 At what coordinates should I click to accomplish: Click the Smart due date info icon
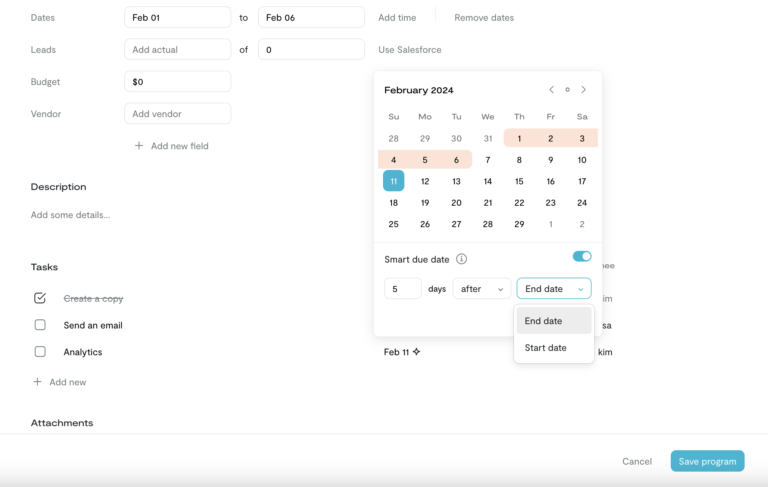click(x=461, y=259)
